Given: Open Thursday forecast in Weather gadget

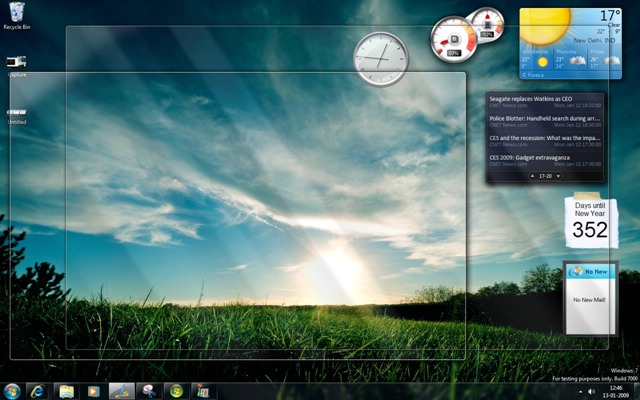Looking at the screenshot, I should click(570, 59).
